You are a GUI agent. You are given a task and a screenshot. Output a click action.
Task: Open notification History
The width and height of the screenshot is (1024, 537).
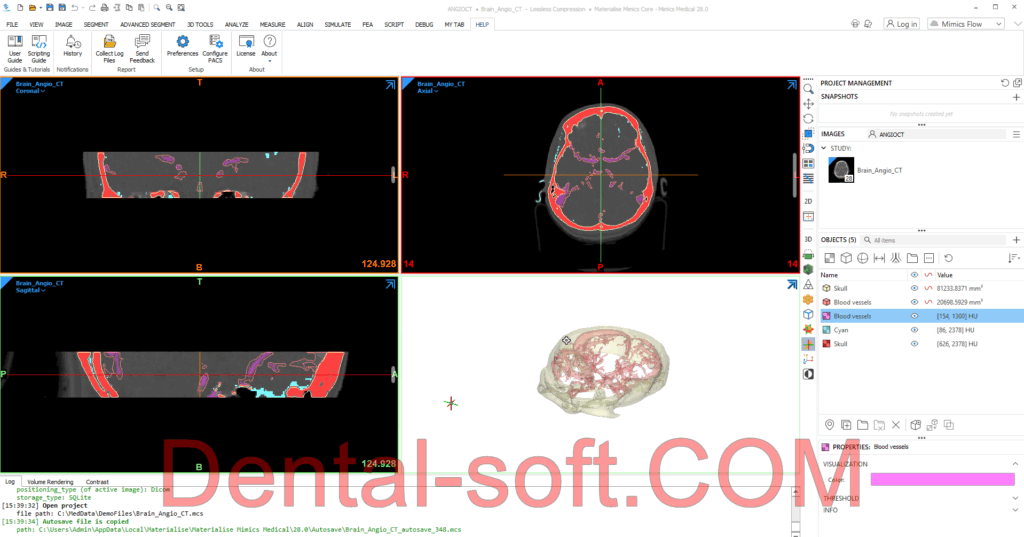click(72, 46)
